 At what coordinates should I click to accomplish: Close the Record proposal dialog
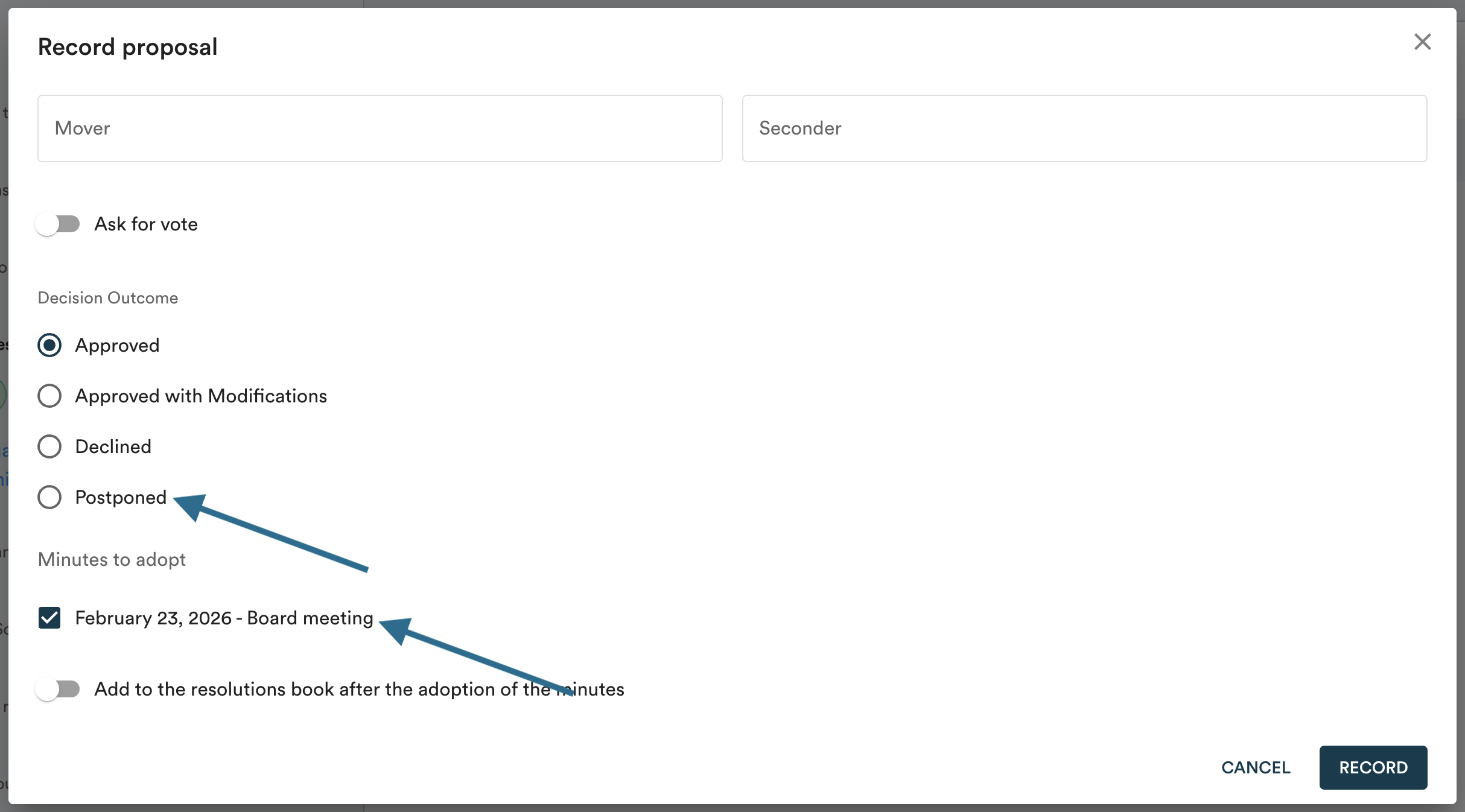coord(1422,42)
